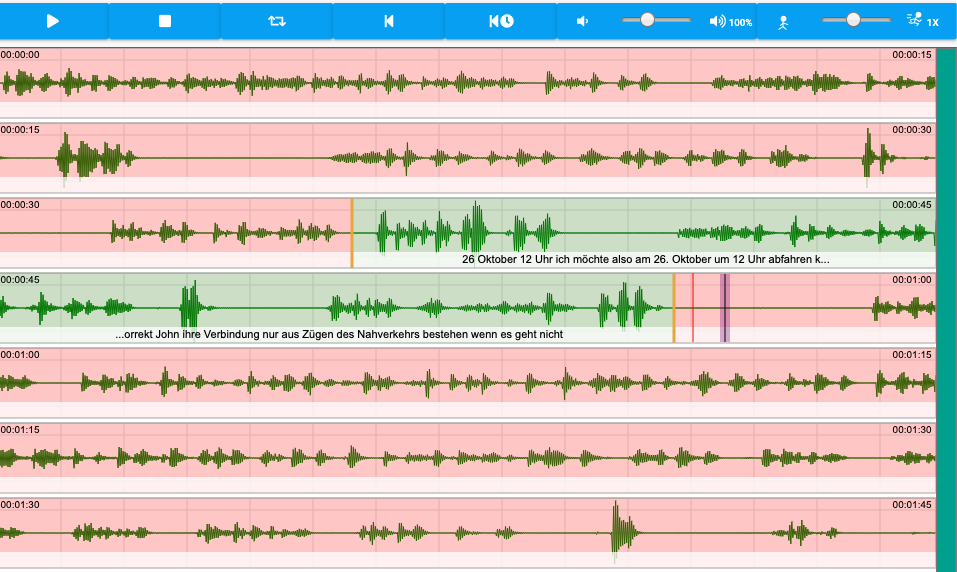
Task: Click the red cursor line in fourth row
Action: [x=692, y=307]
